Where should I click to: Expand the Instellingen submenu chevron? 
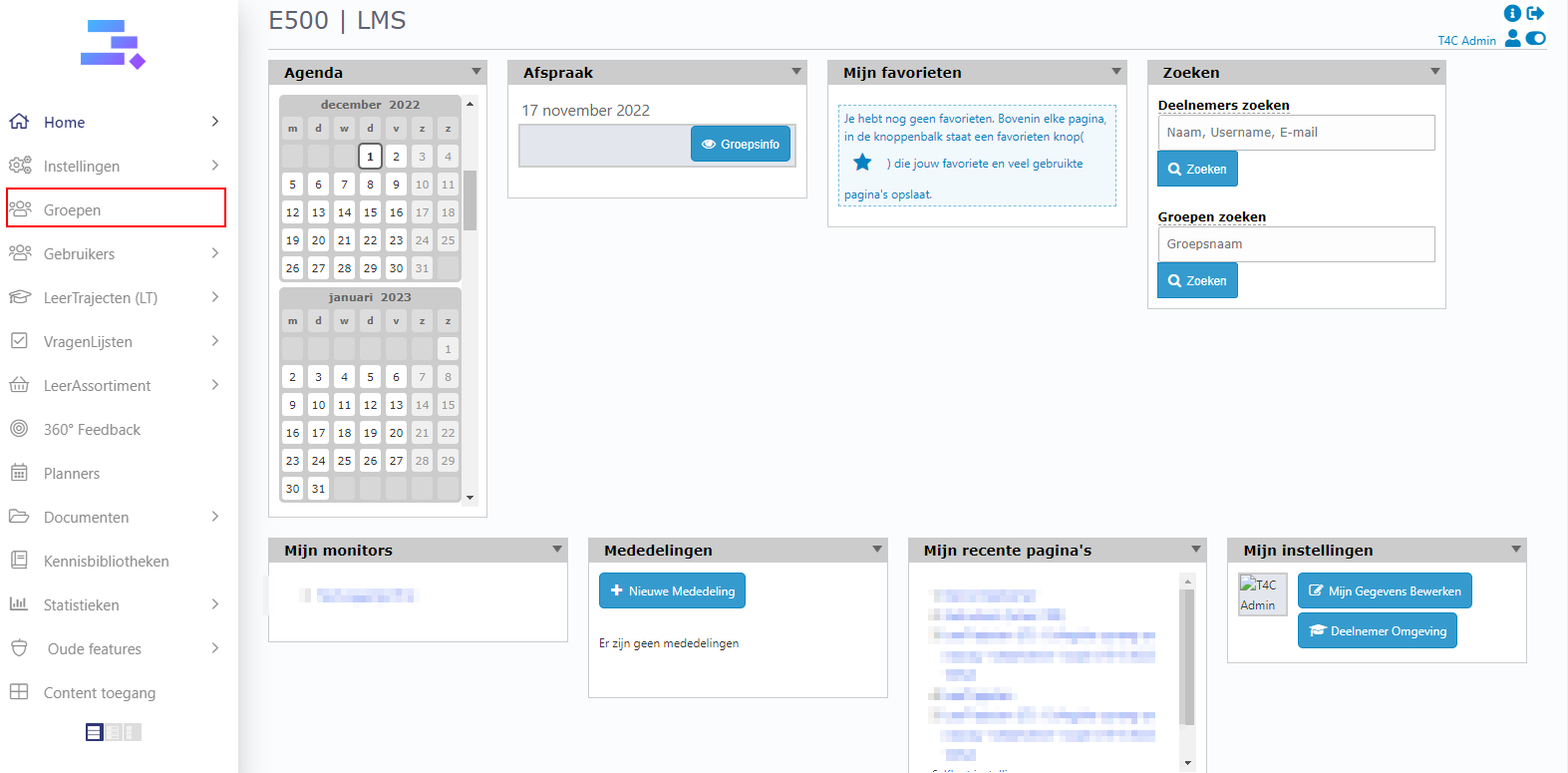(215, 166)
